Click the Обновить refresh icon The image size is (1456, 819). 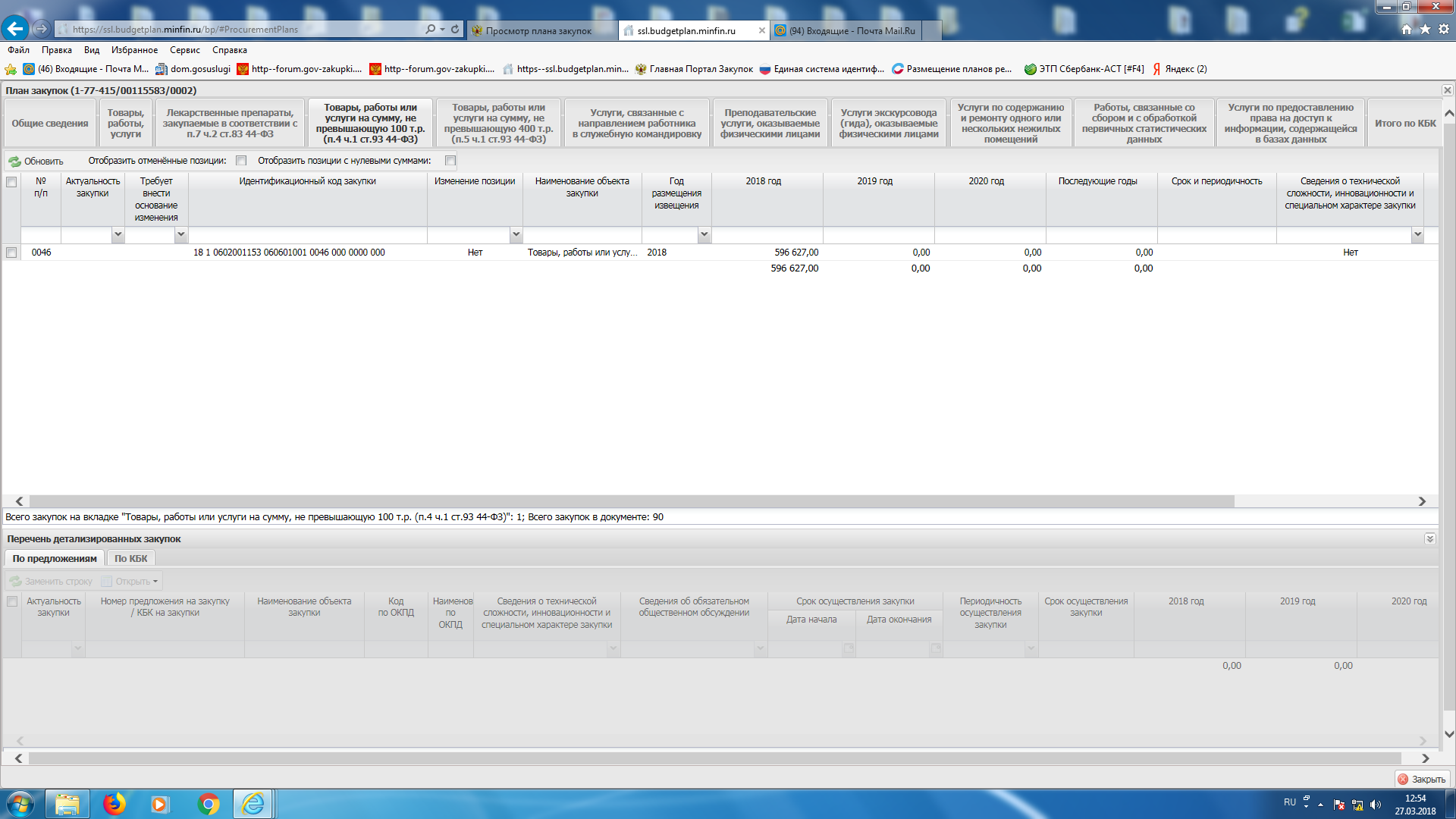(x=15, y=162)
